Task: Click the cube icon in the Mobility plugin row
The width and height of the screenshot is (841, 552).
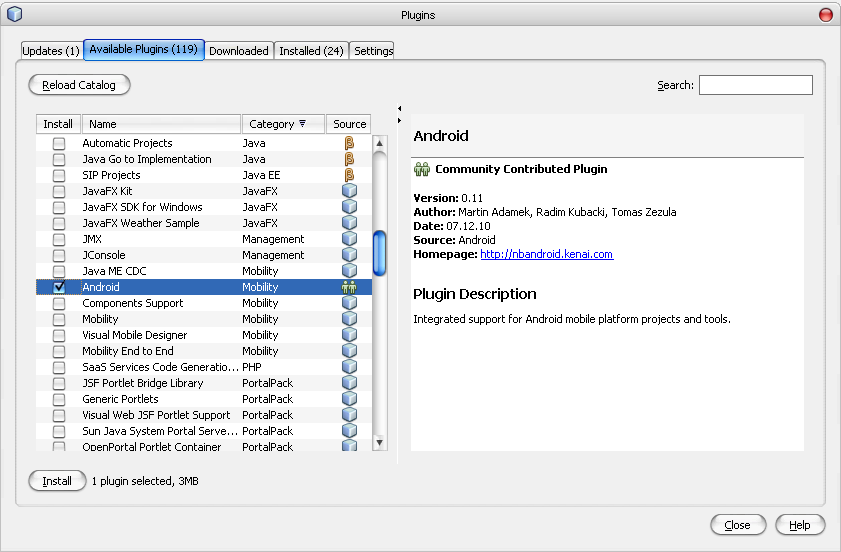Action: pyautogui.click(x=349, y=319)
